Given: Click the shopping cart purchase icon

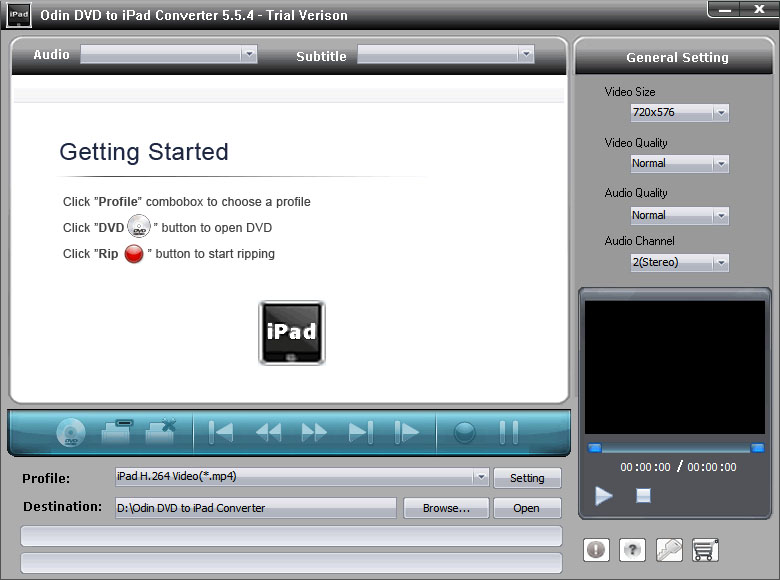Looking at the screenshot, I should (705, 549).
